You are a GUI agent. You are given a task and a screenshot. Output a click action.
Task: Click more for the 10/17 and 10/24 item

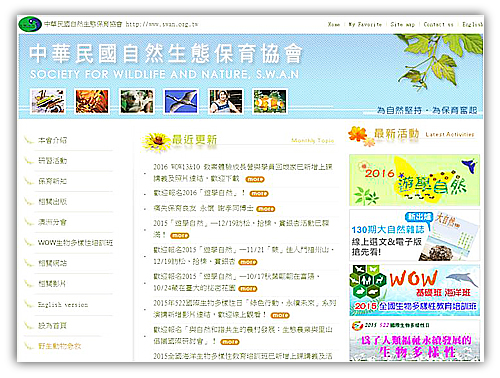248,289
